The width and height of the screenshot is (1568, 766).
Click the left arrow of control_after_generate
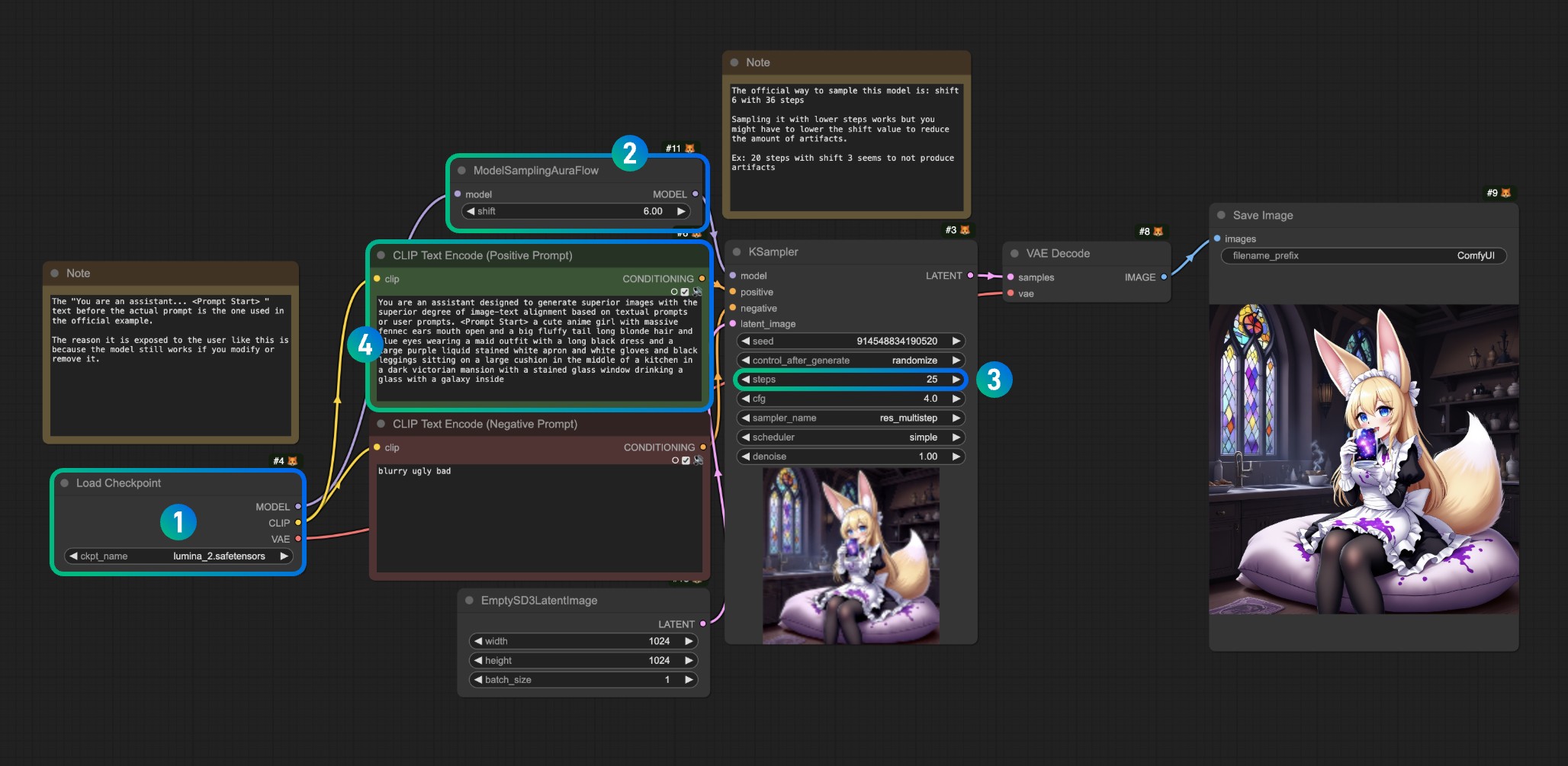click(745, 361)
